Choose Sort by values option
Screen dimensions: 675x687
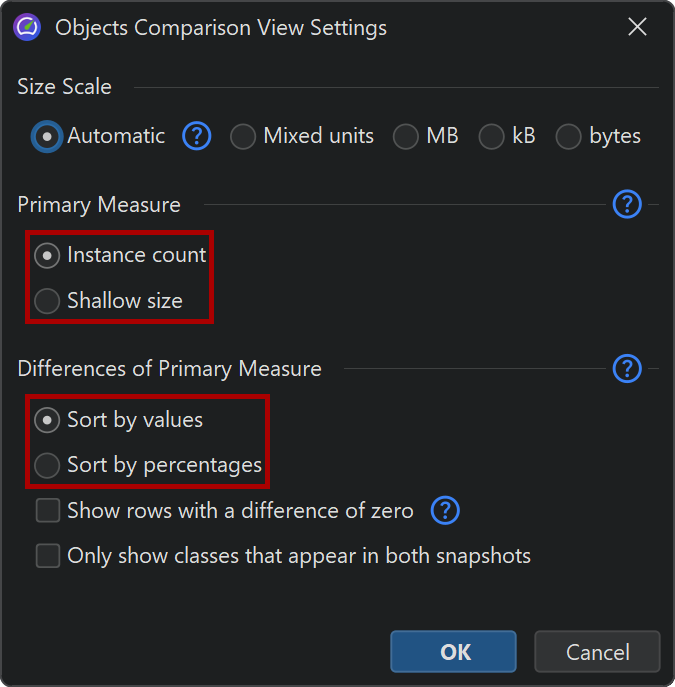(x=47, y=420)
